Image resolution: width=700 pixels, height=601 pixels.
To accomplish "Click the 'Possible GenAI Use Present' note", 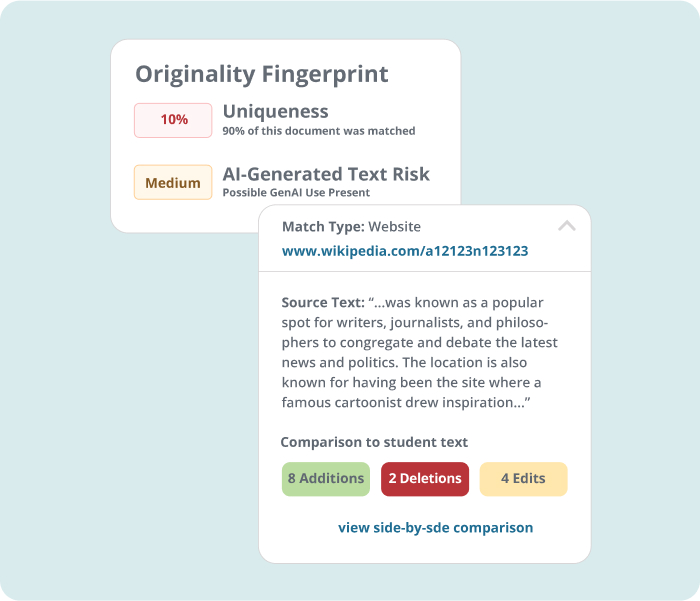I will pyautogui.click(x=296, y=192).
